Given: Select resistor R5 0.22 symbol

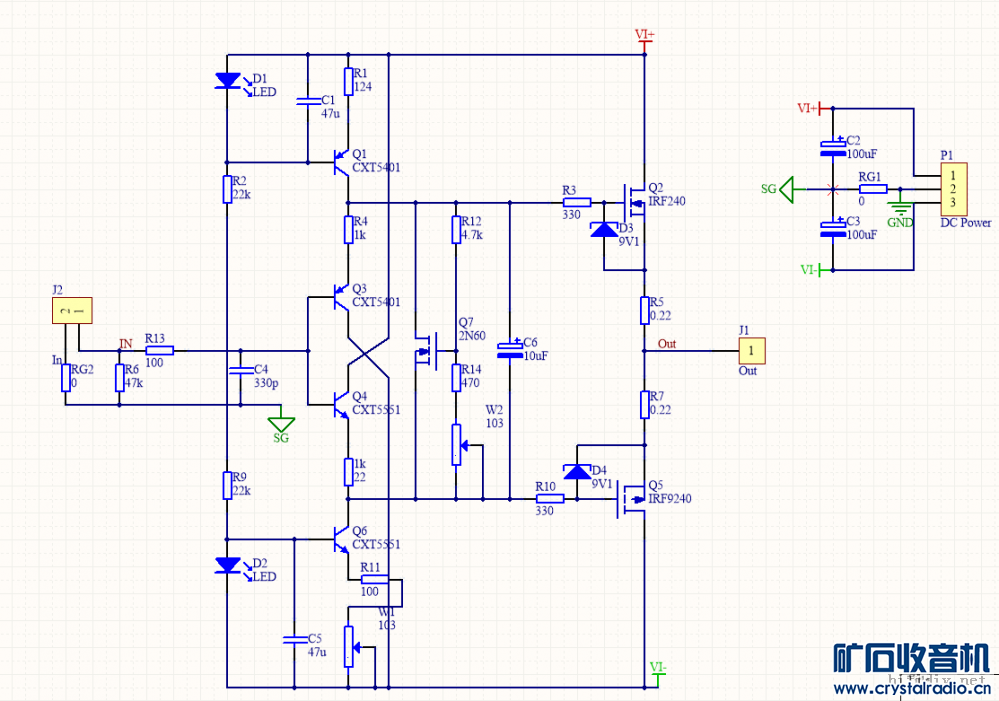Looking at the screenshot, I should (x=645, y=310).
